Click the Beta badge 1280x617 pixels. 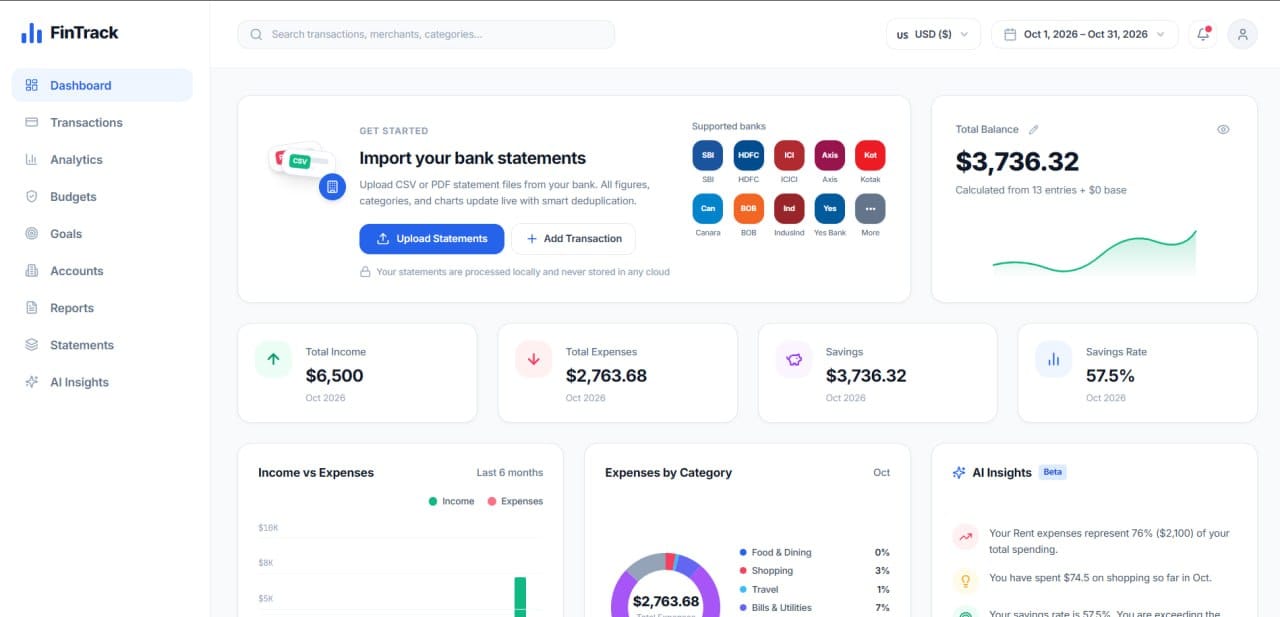click(x=1053, y=472)
